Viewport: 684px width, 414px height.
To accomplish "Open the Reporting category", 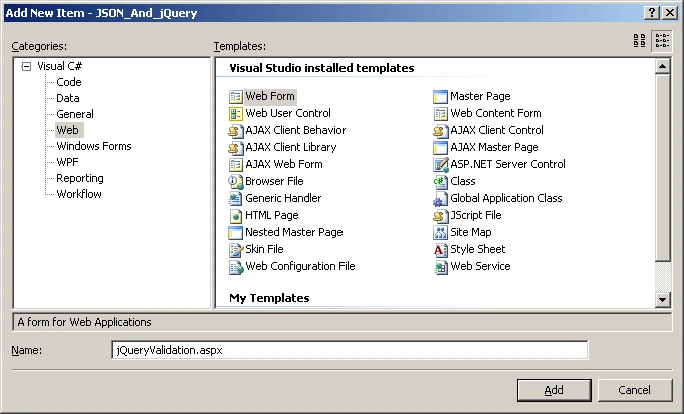I will click(80, 178).
